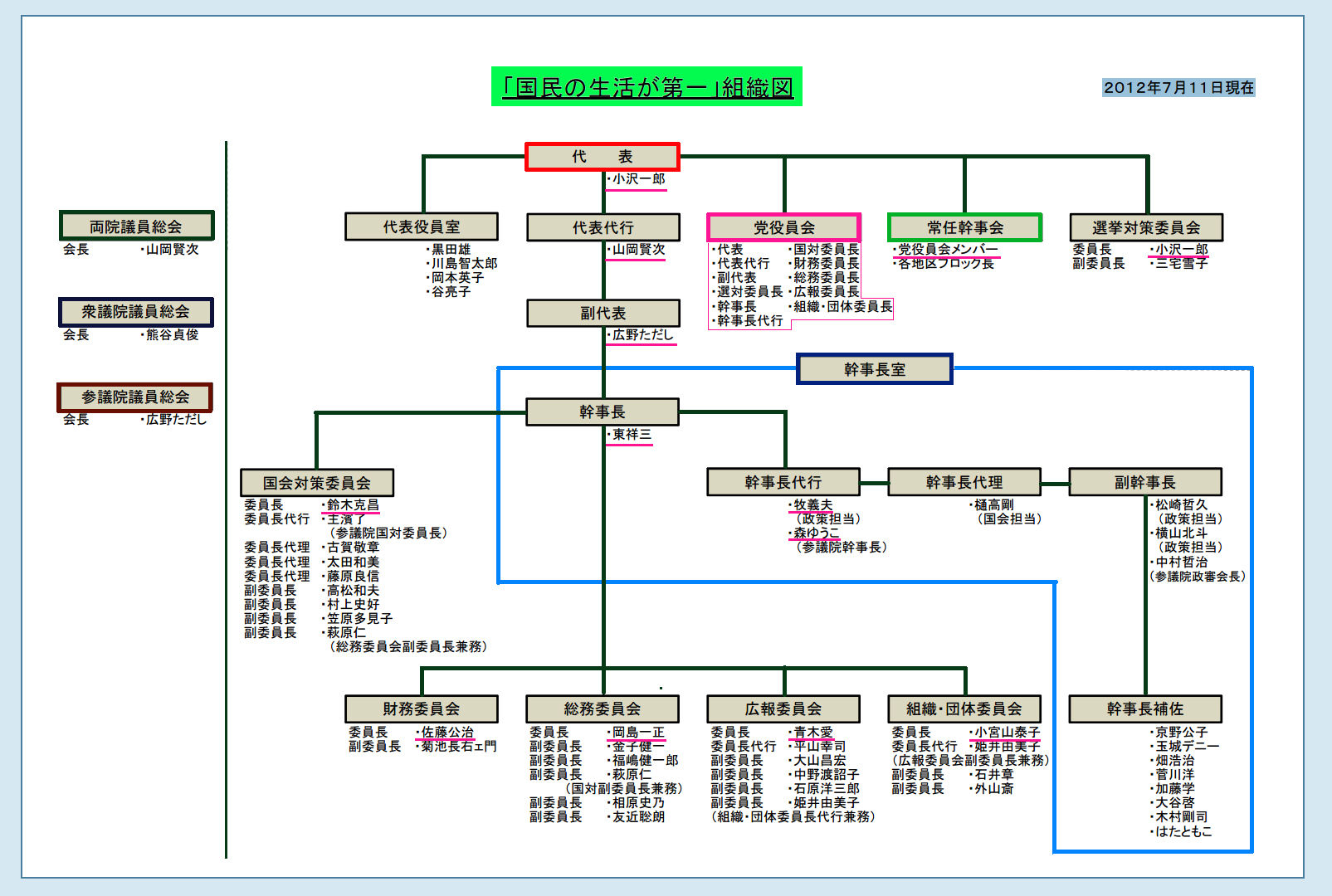Select the 参議院議員総会 box

[x=135, y=397]
